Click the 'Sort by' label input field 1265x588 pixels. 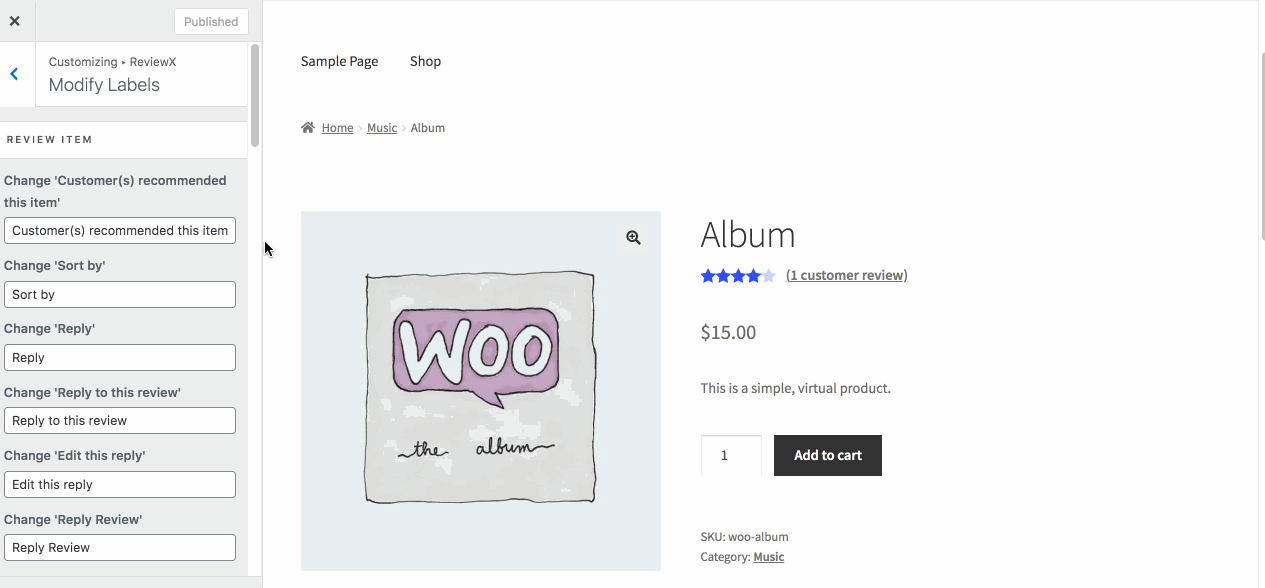coord(120,294)
